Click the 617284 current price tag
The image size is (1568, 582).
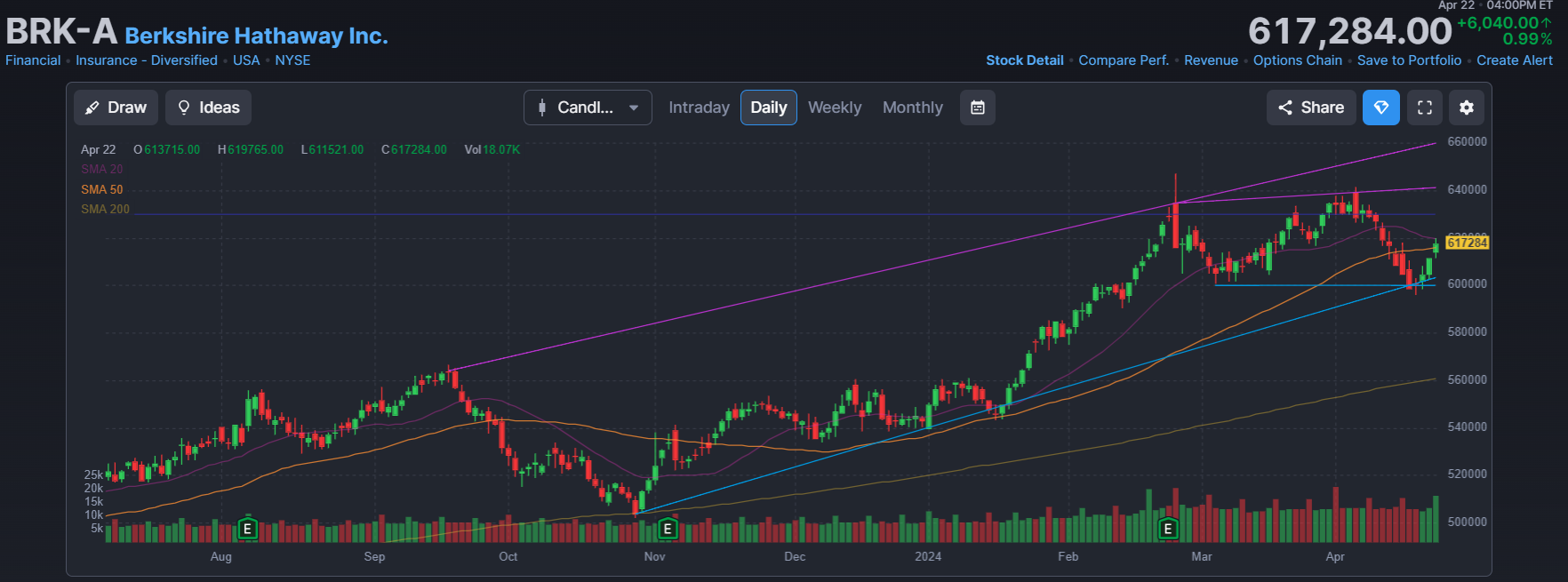1467,243
